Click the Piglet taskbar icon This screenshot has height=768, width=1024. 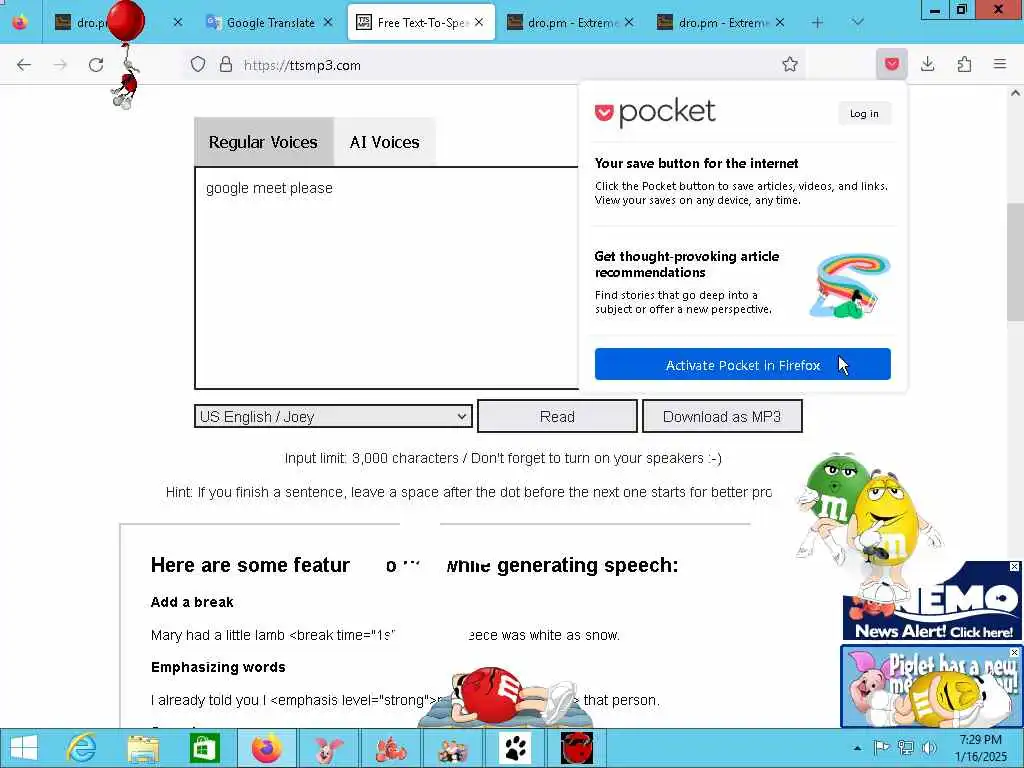click(x=328, y=748)
